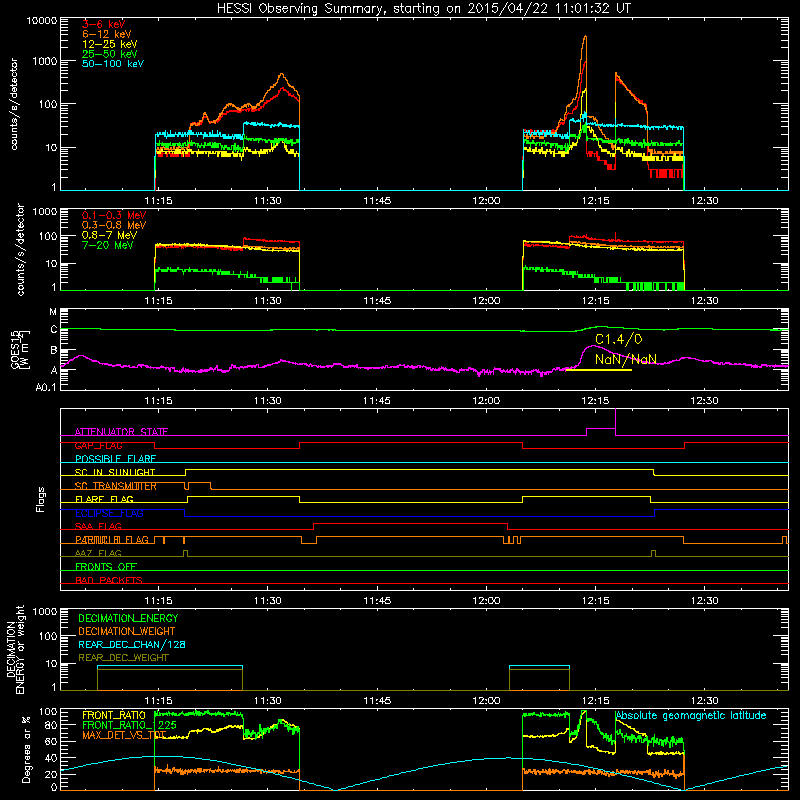Click the Absolute geomagnetic latitude label

(691, 715)
